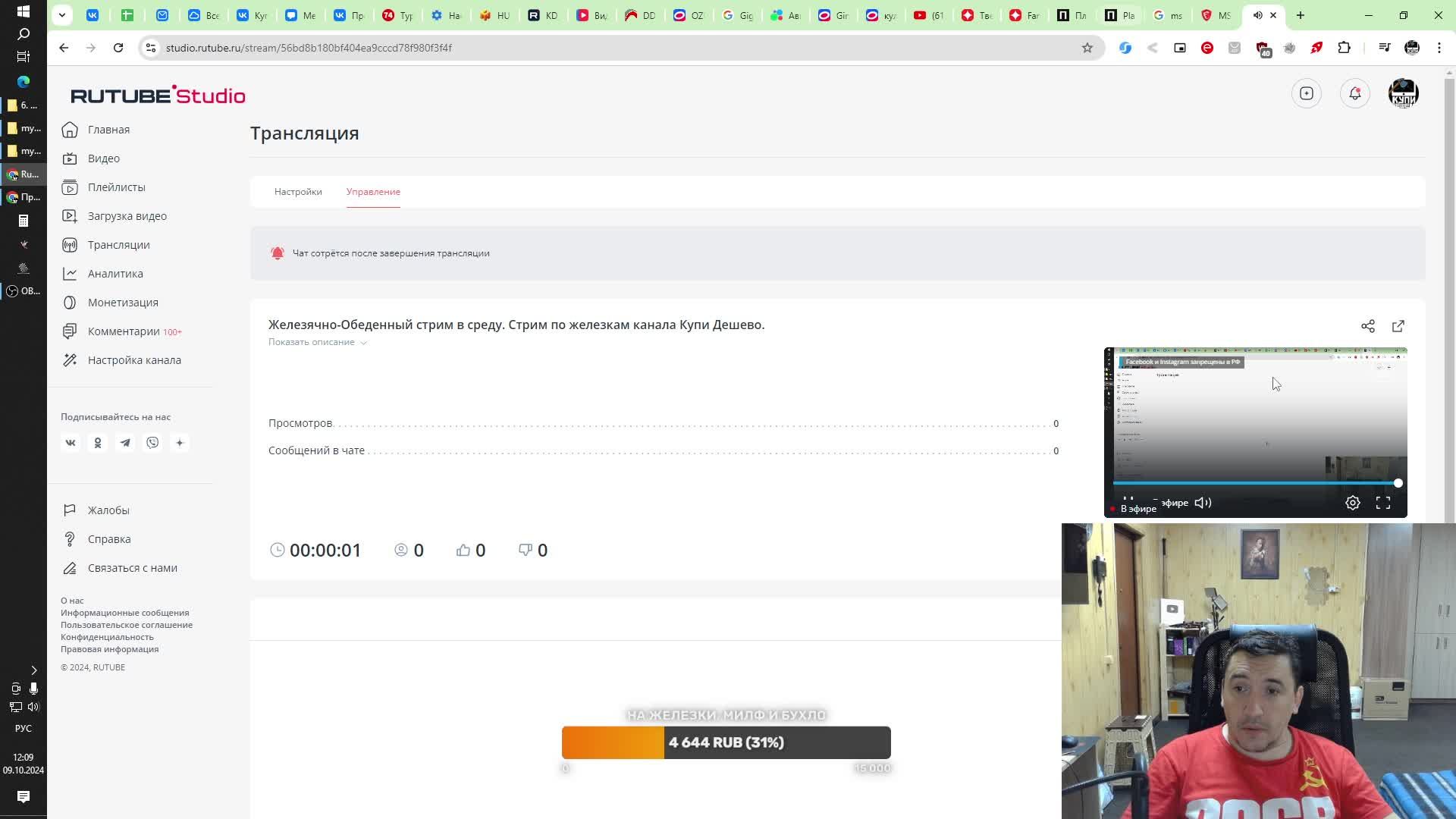Open the notifications bell
The height and width of the screenshot is (819, 1456).
click(x=1354, y=93)
